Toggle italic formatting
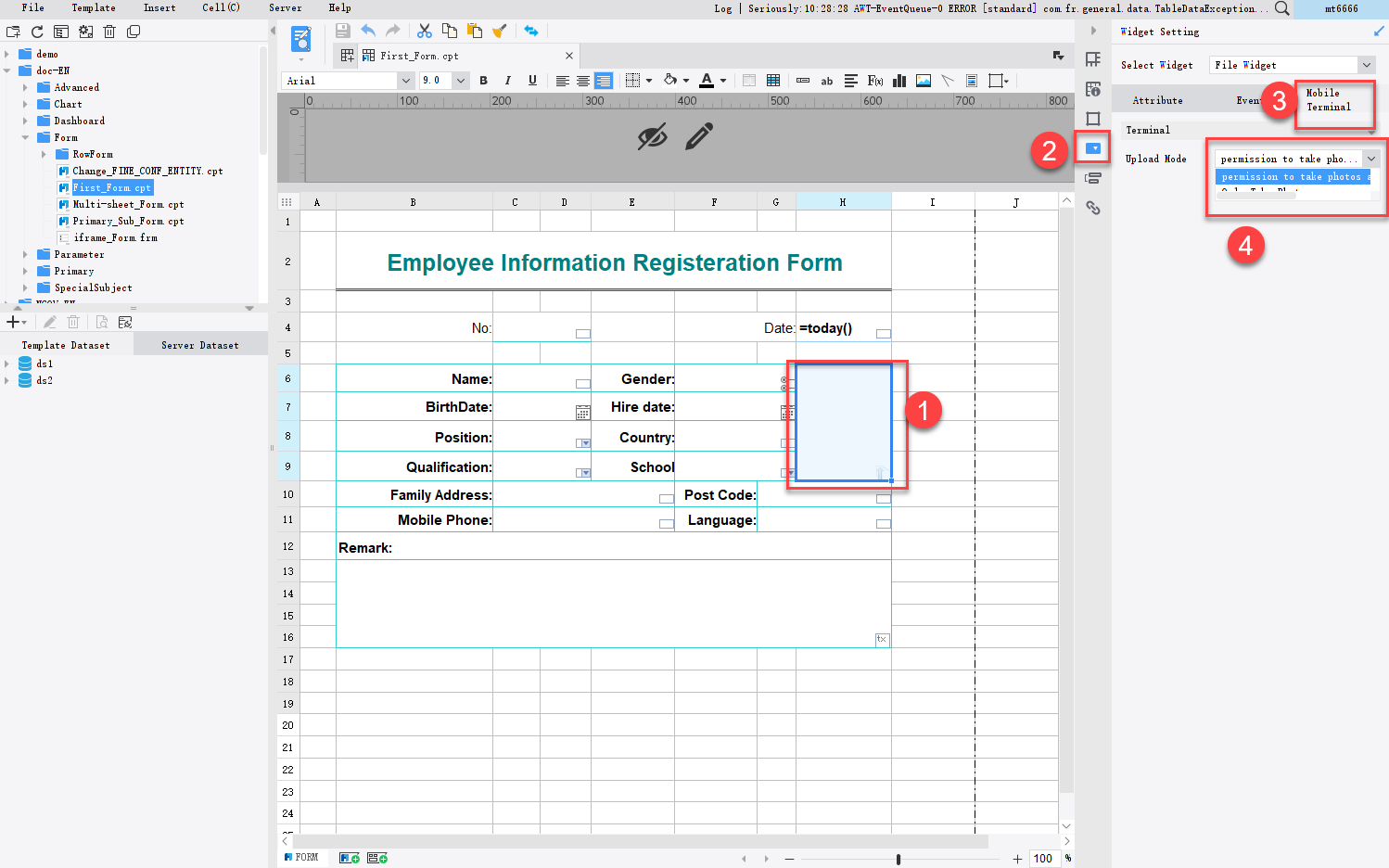 [507, 81]
